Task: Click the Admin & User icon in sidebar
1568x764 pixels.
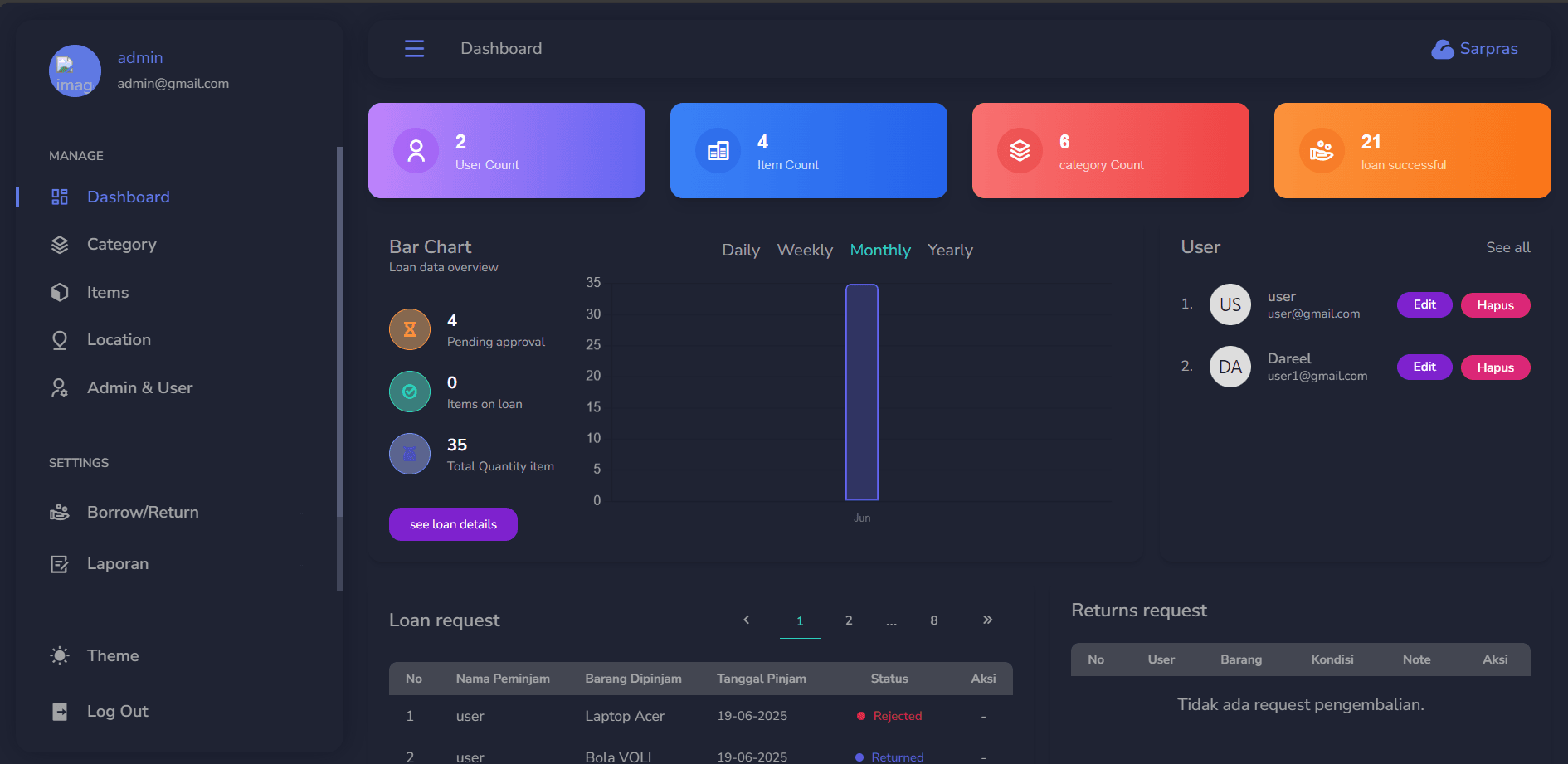Action: coord(60,387)
